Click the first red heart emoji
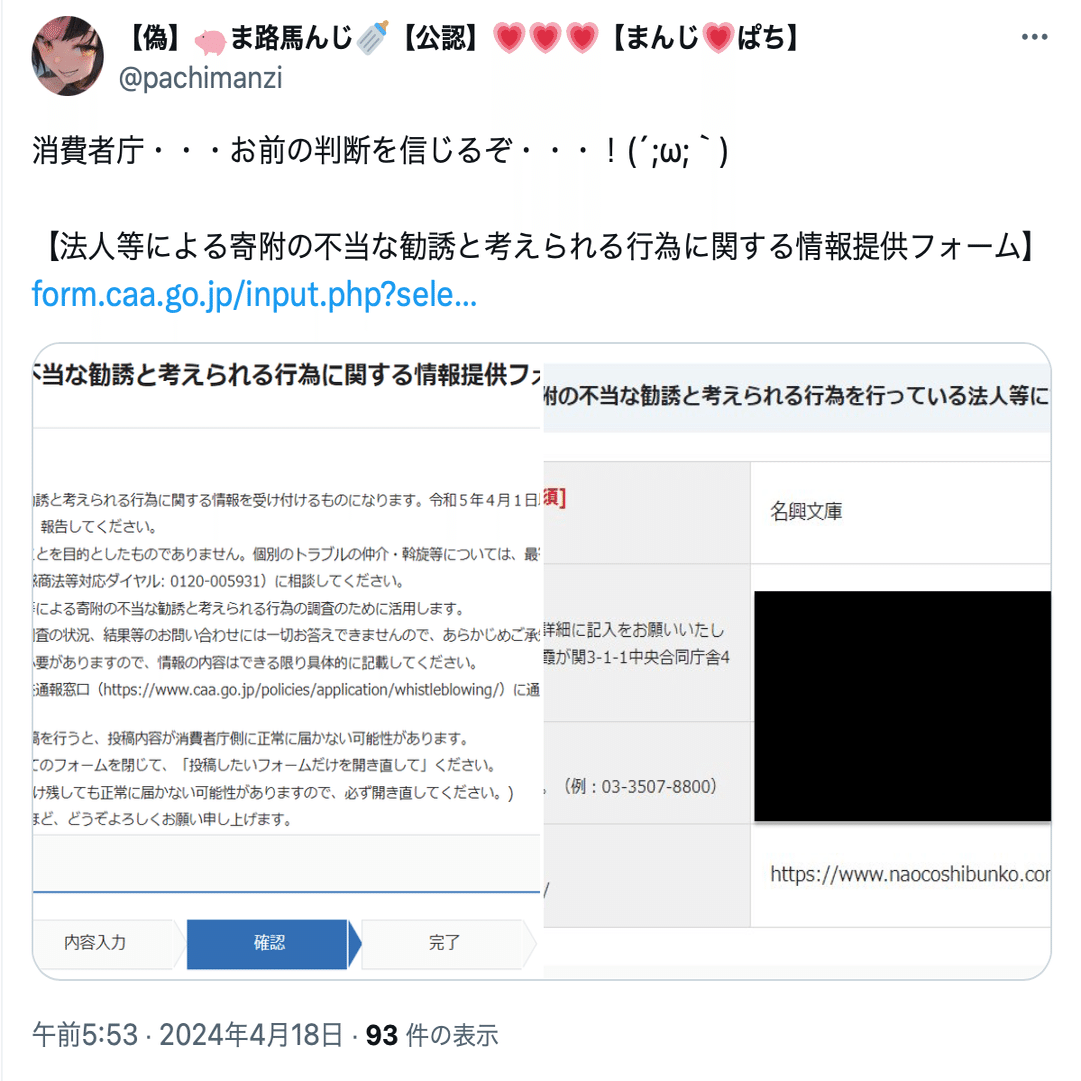1081x1081 pixels. [509, 38]
